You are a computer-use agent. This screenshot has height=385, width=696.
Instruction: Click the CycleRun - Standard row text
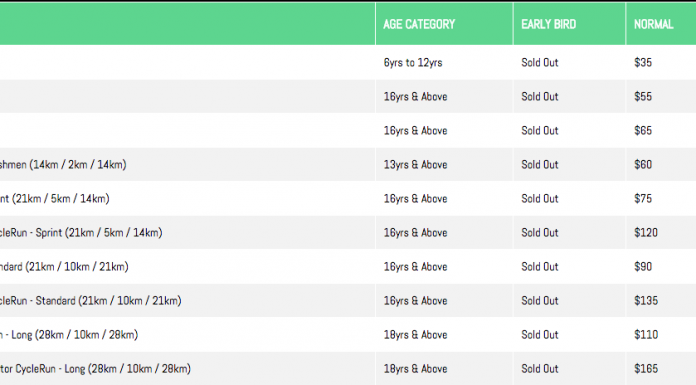[91, 301]
